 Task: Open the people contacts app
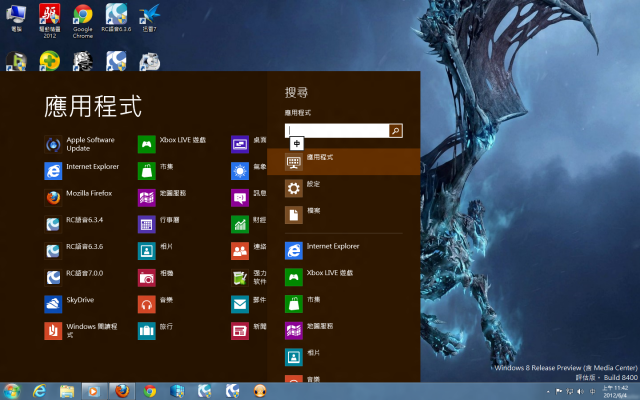(249, 251)
